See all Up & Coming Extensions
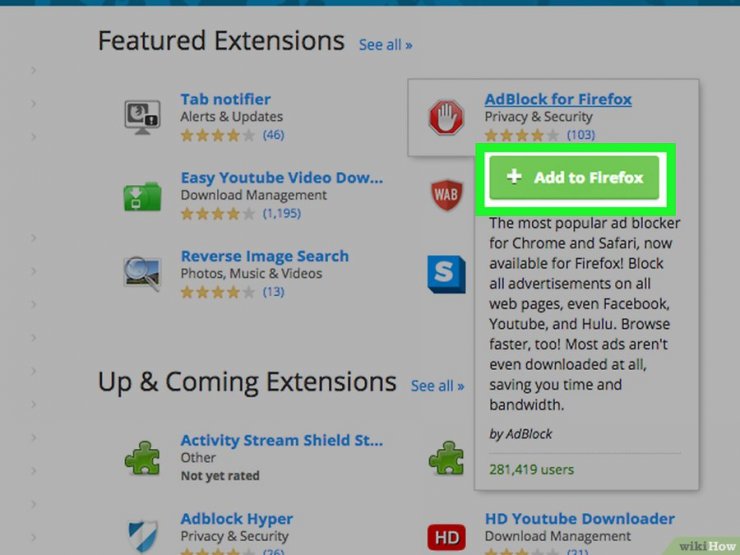 tap(437, 386)
